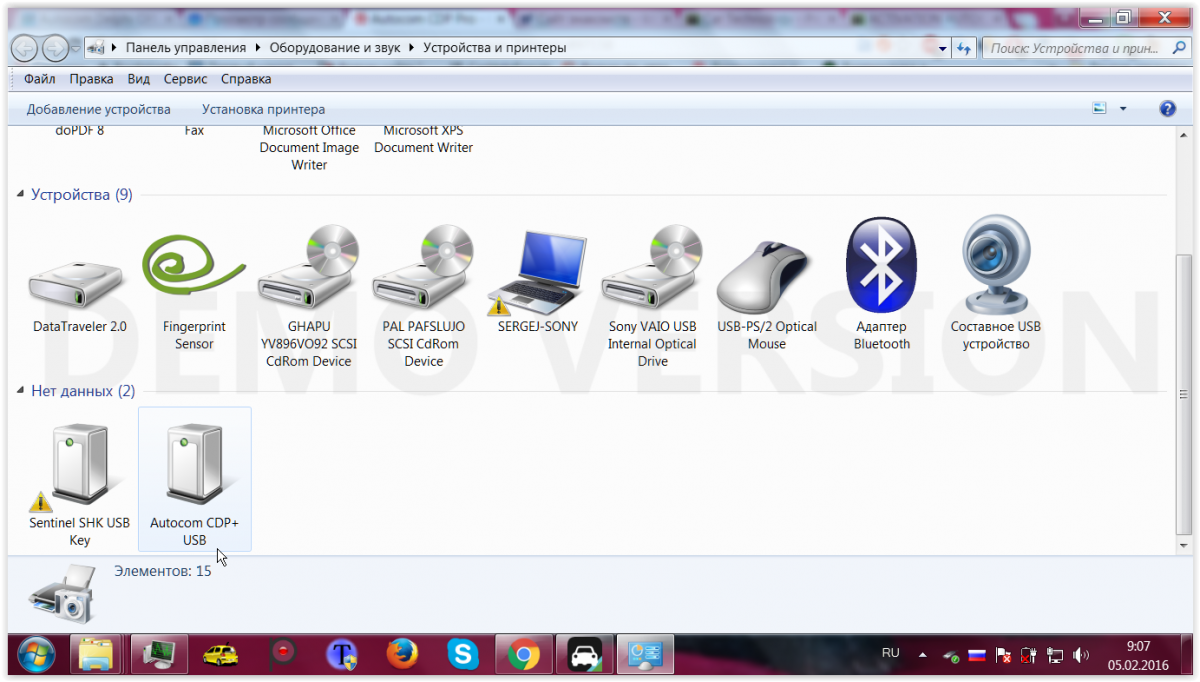Click the Action Center flag tray icon
The image size is (1200, 682).
1003,656
